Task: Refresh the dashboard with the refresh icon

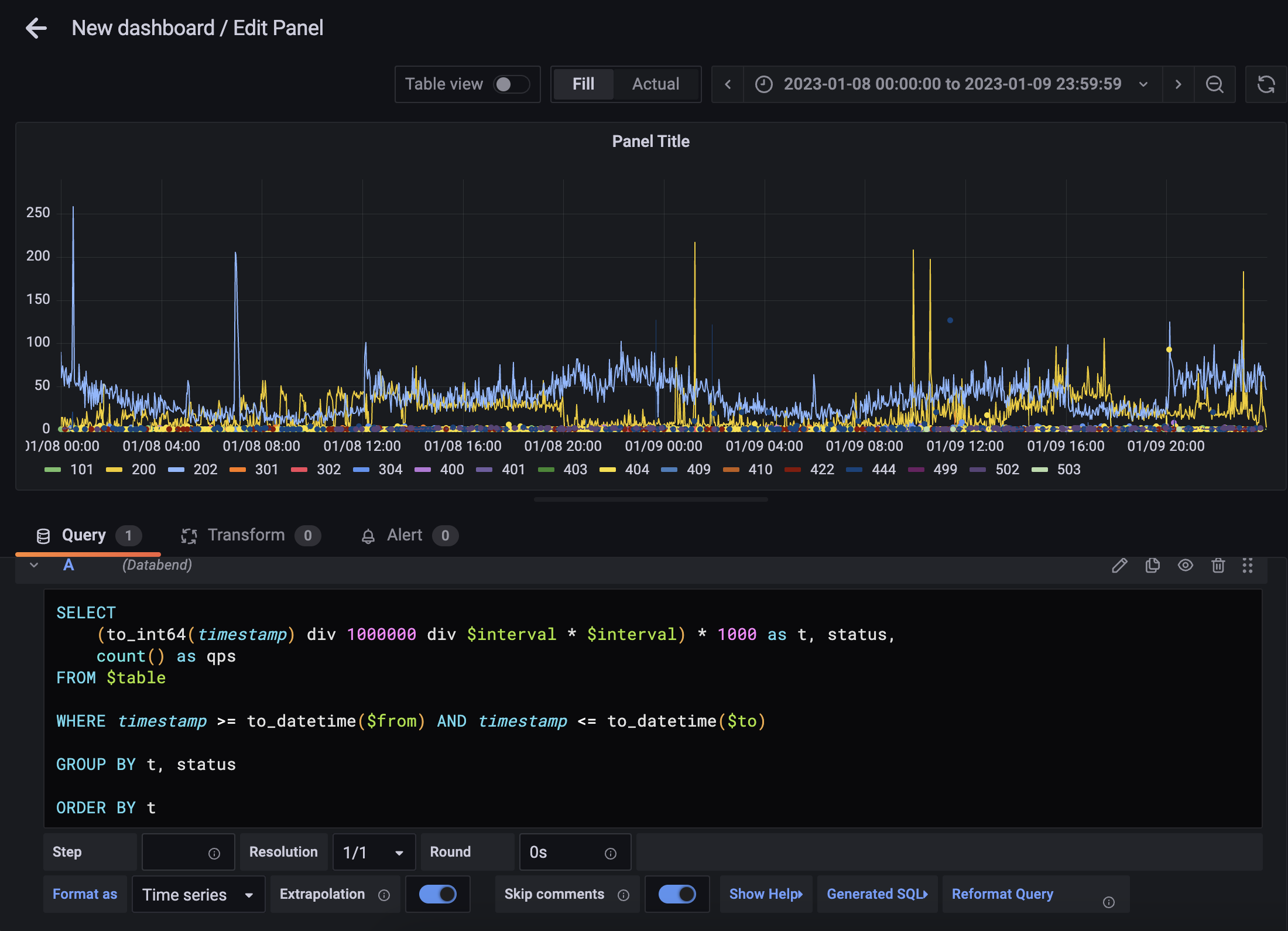Action: (1266, 84)
